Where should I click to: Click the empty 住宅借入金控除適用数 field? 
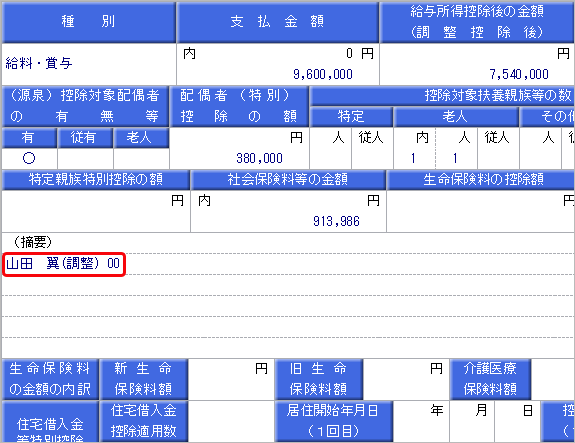point(231,421)
